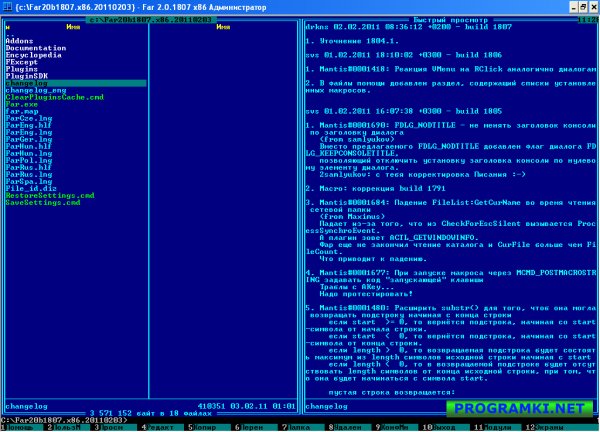Click the left panel first 'Имя' column header

point(73,27)
